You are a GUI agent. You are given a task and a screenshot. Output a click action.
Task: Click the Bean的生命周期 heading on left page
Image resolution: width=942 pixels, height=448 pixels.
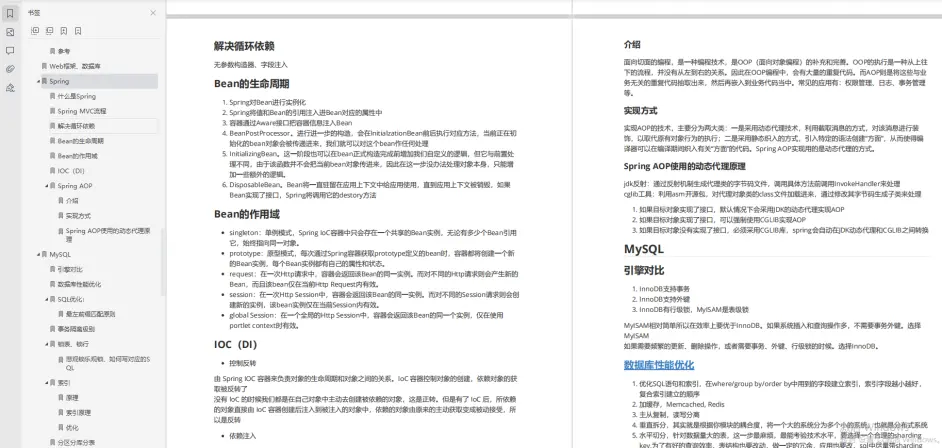252,83
